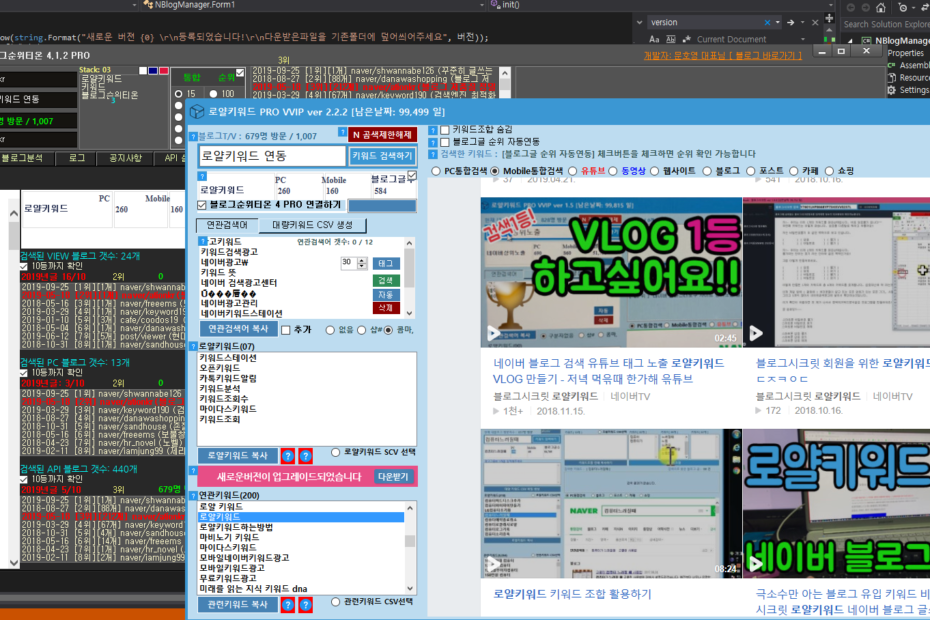Click help icon beside 로얄키워드(07) heading

[x=193, y=346]
